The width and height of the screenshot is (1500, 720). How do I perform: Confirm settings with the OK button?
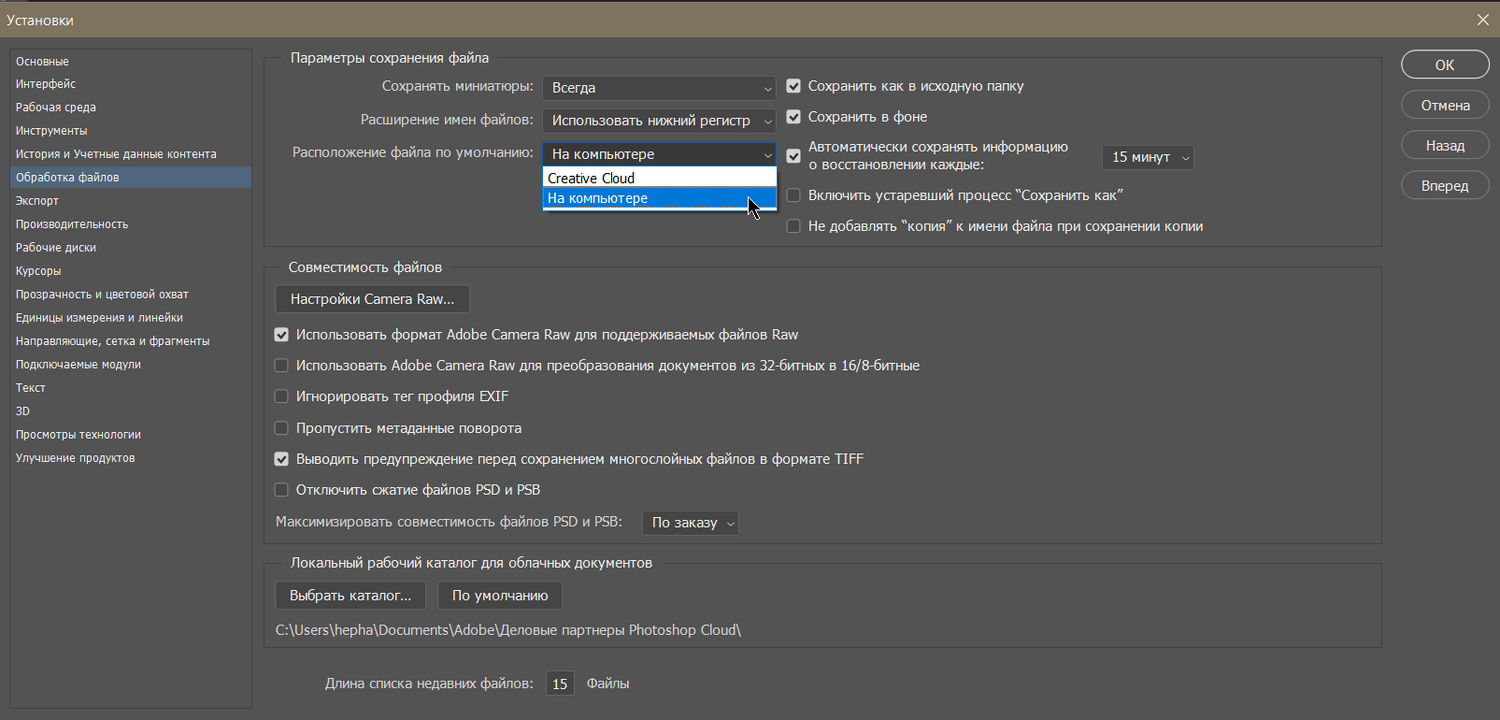coord(1445,64)
